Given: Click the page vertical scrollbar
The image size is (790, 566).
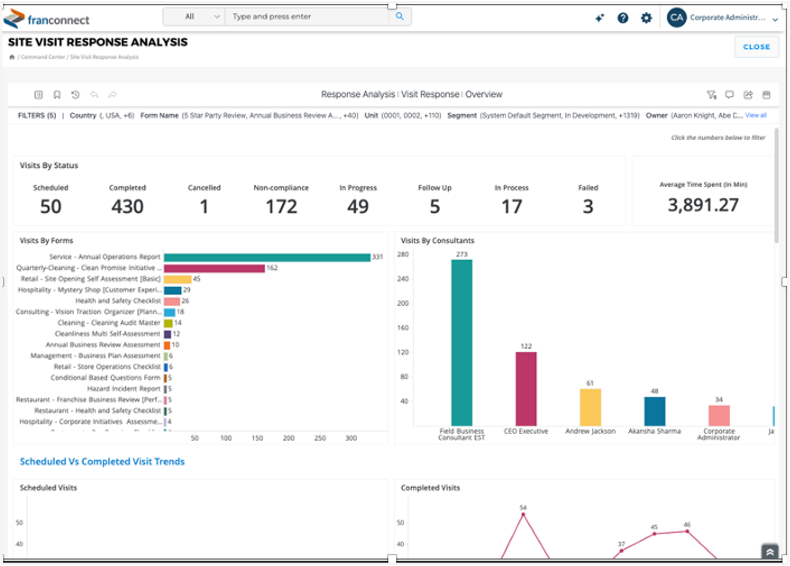Looking at the screenshot, I should [777, 186].
